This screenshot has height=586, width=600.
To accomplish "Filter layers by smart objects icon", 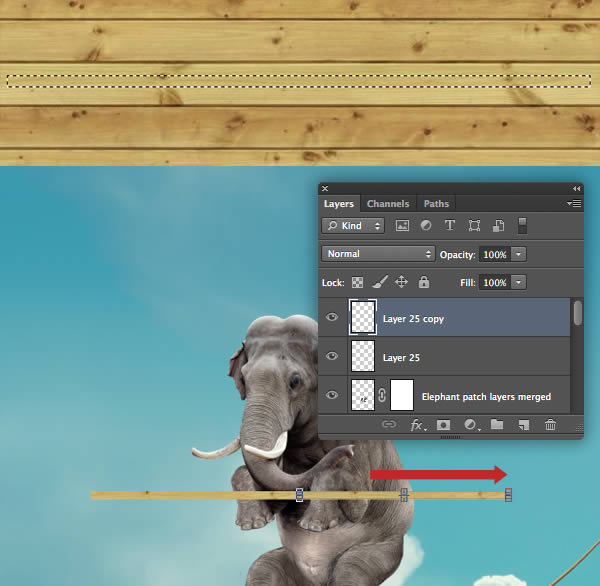I will click(498, 225).
